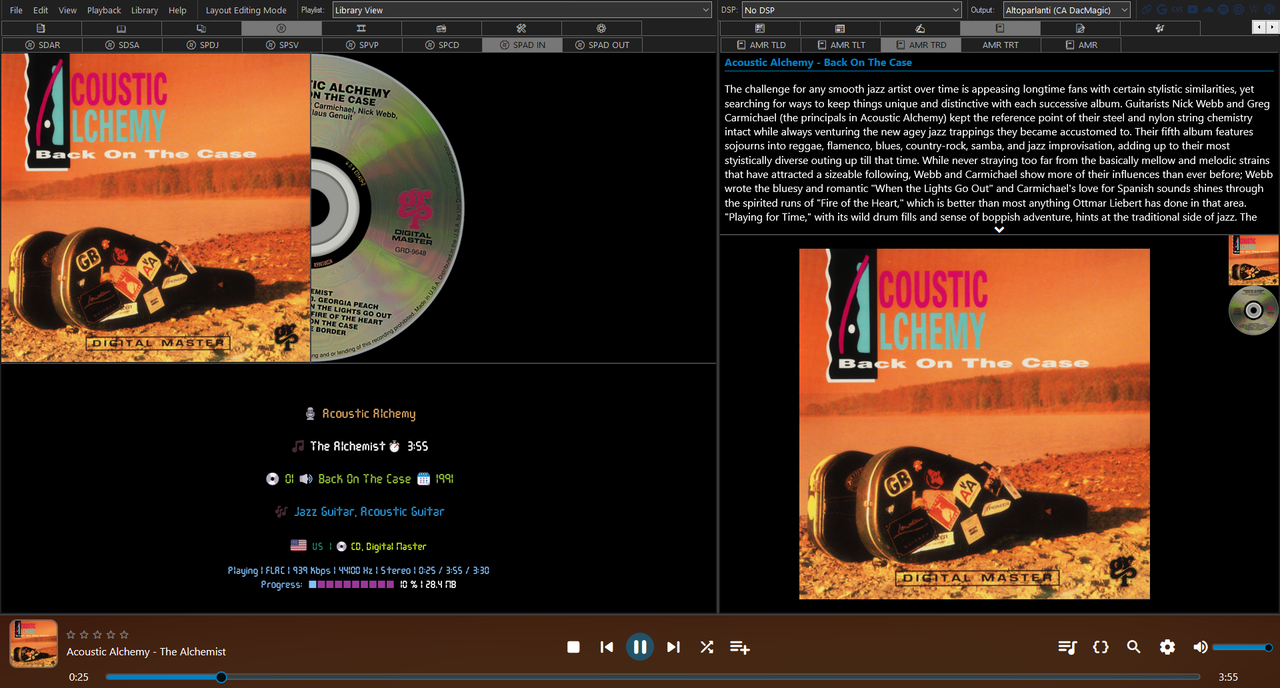Click 'Jazz Guitar, Acoustic Guitar' genre text

pyautogui.click(x=369, y=511)
